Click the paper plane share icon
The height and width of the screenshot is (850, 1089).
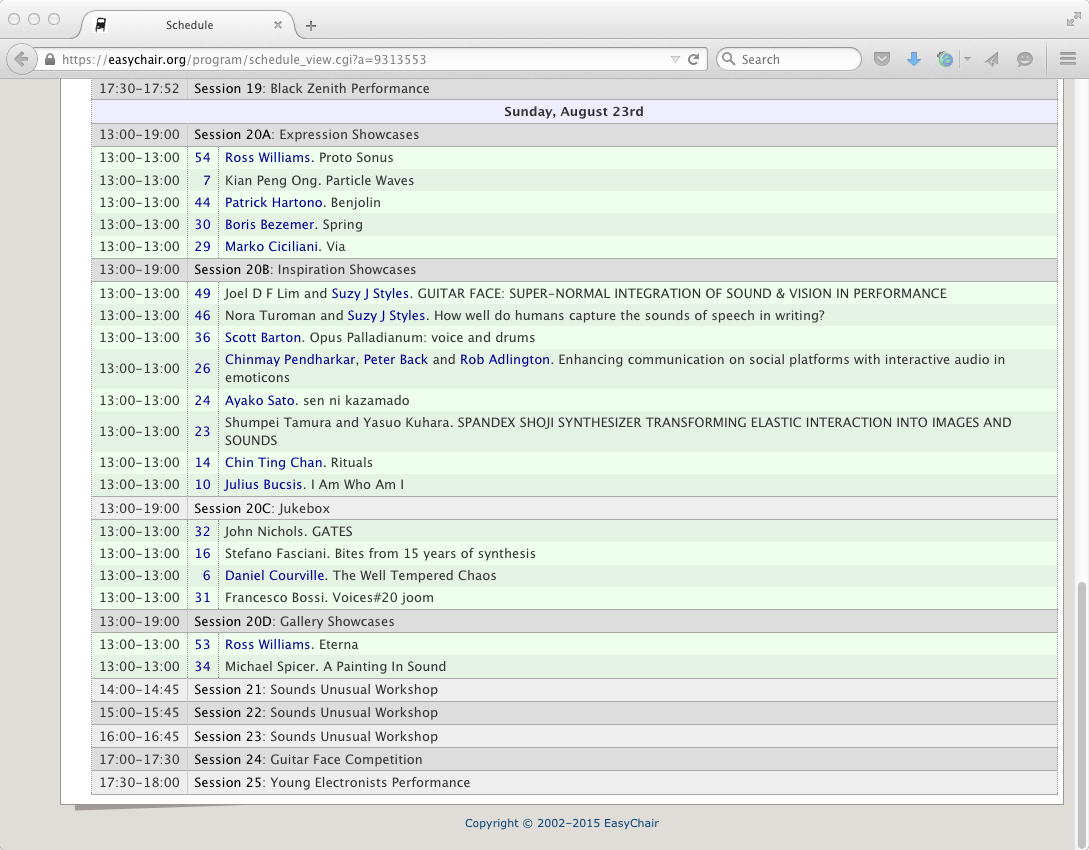tap(992, 59)
